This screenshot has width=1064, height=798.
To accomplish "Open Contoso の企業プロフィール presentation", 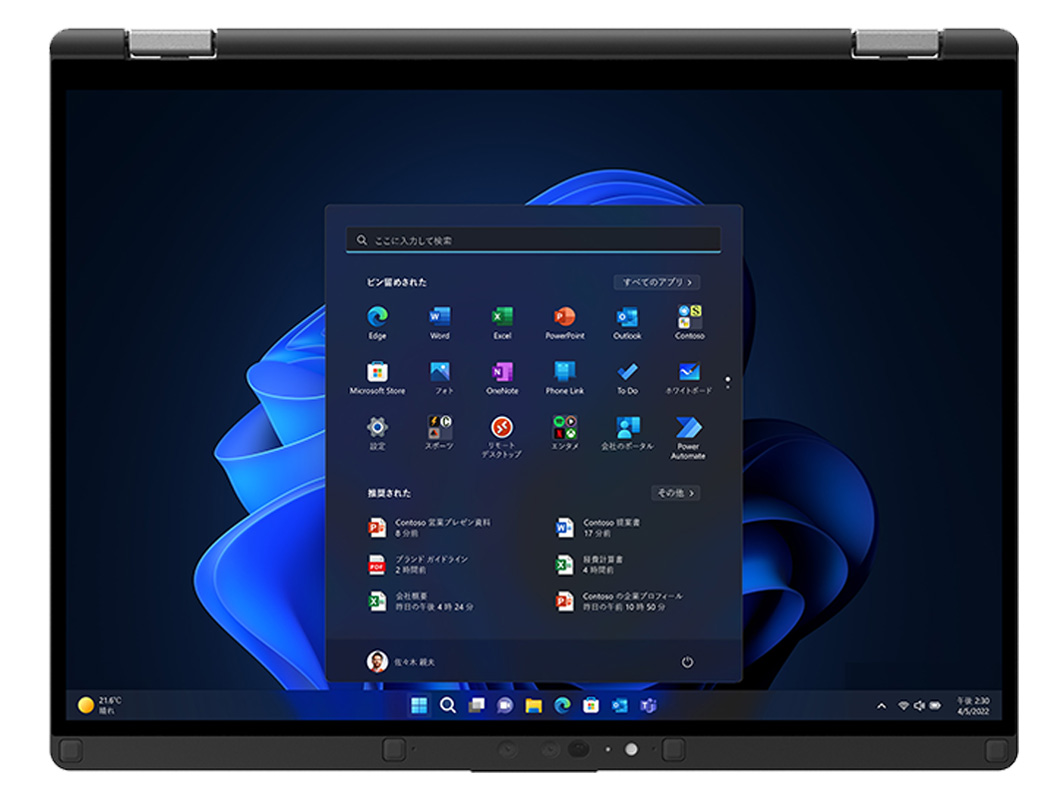I will (619, 601).
